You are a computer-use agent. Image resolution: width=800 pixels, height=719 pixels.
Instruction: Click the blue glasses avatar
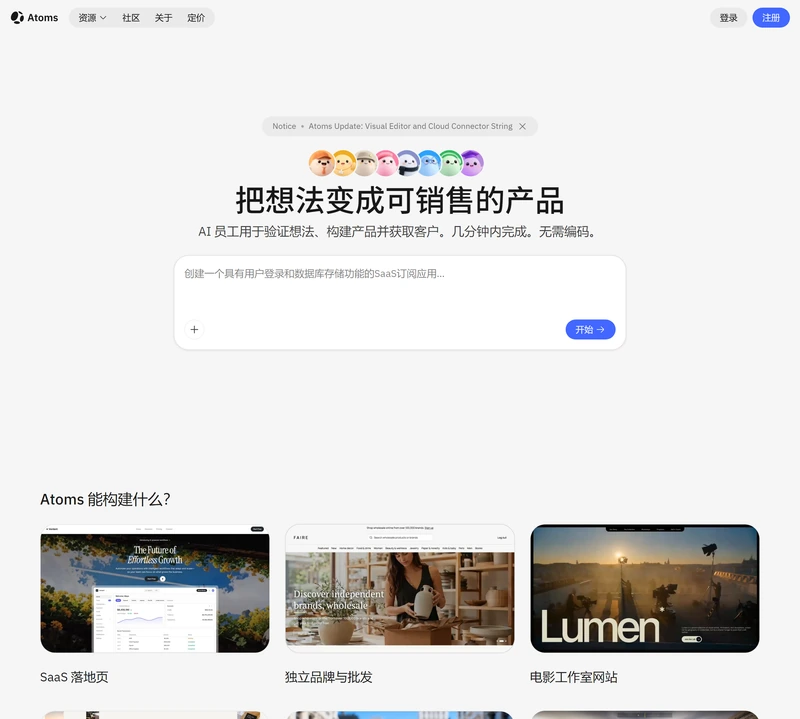point(429,163)
